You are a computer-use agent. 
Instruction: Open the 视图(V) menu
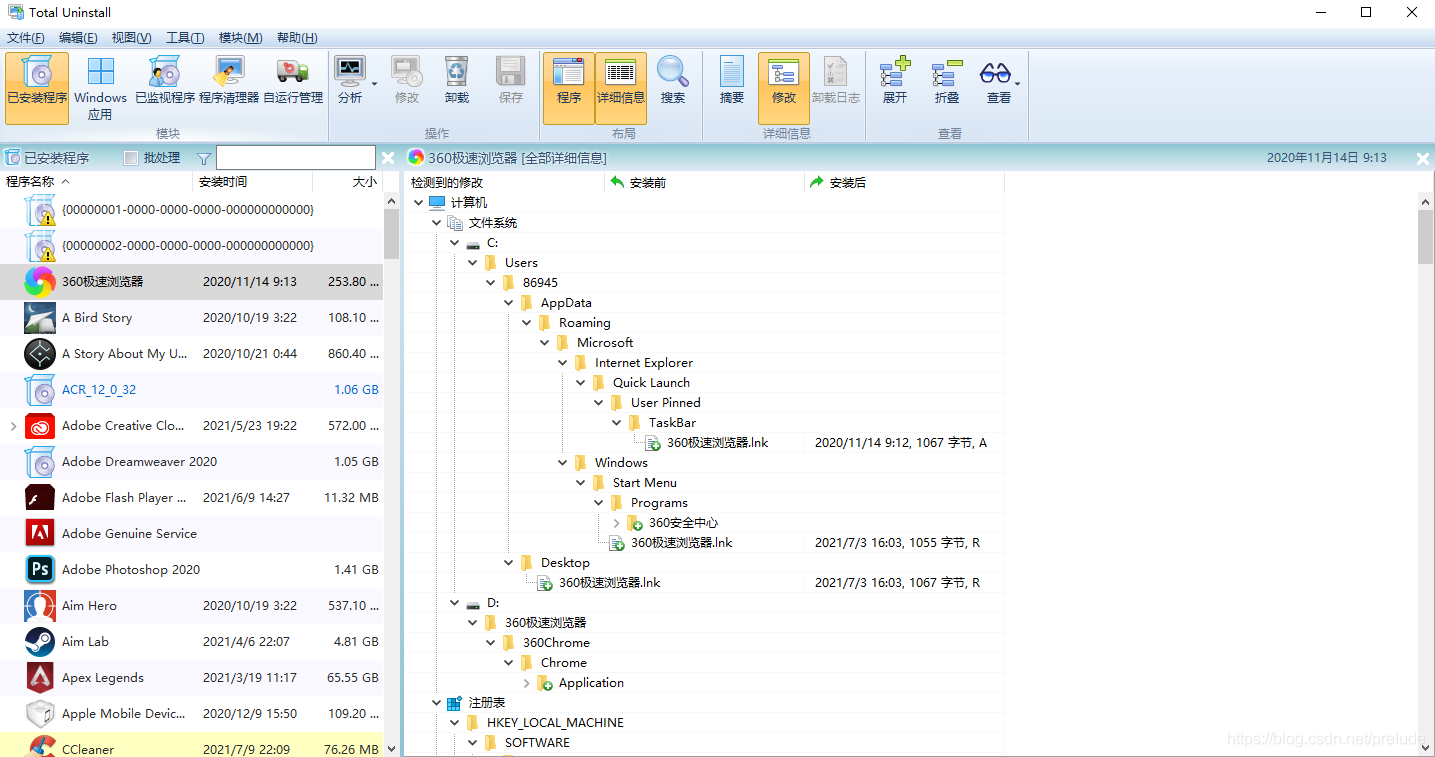click(x=131, y=38)
